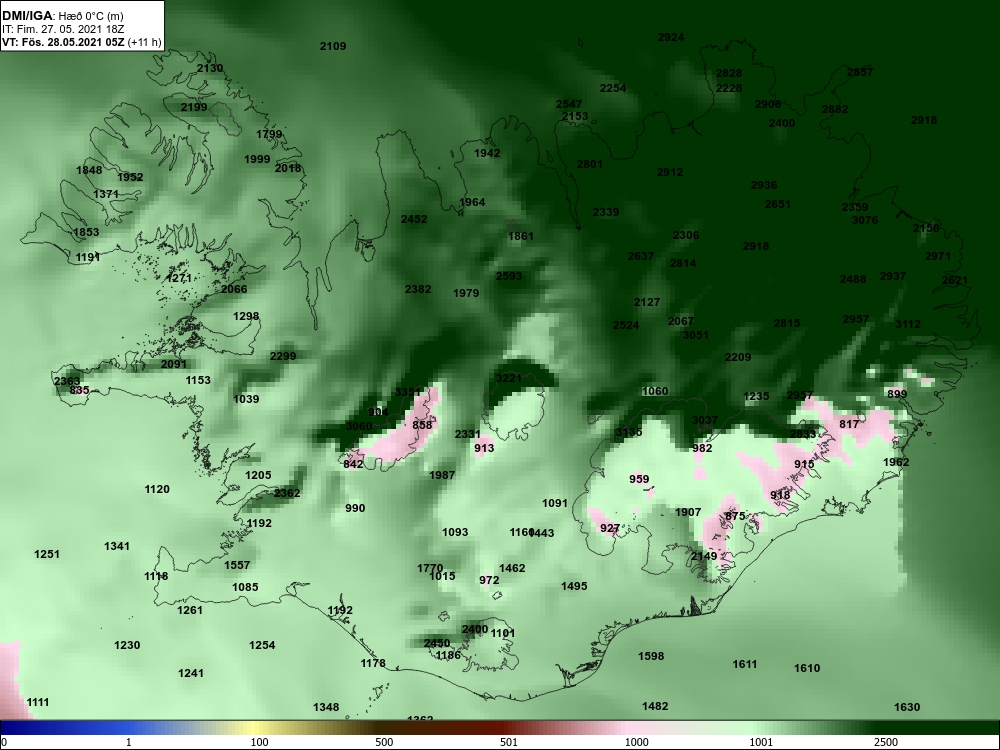Click the 1495 value label
Screen dimensions: 1000x750
(574, 586)
